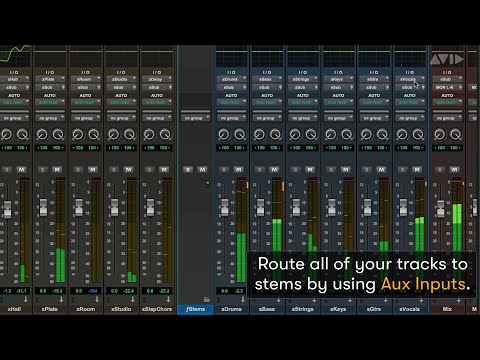
Task: Click the xRoom volume value field
Action: coord(78,291)
